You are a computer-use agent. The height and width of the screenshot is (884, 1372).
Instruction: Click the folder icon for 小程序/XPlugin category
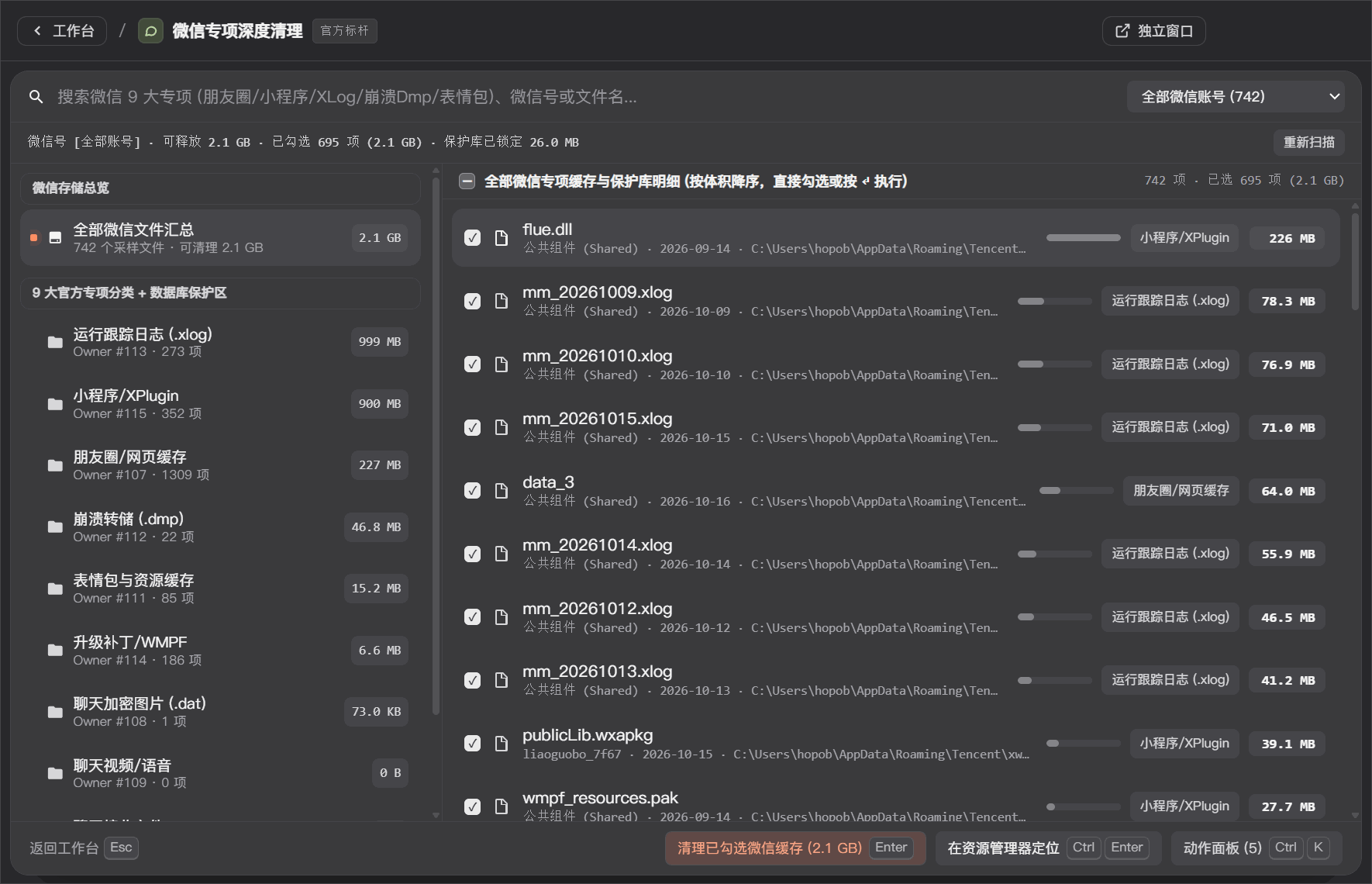(x=55, y=404)
